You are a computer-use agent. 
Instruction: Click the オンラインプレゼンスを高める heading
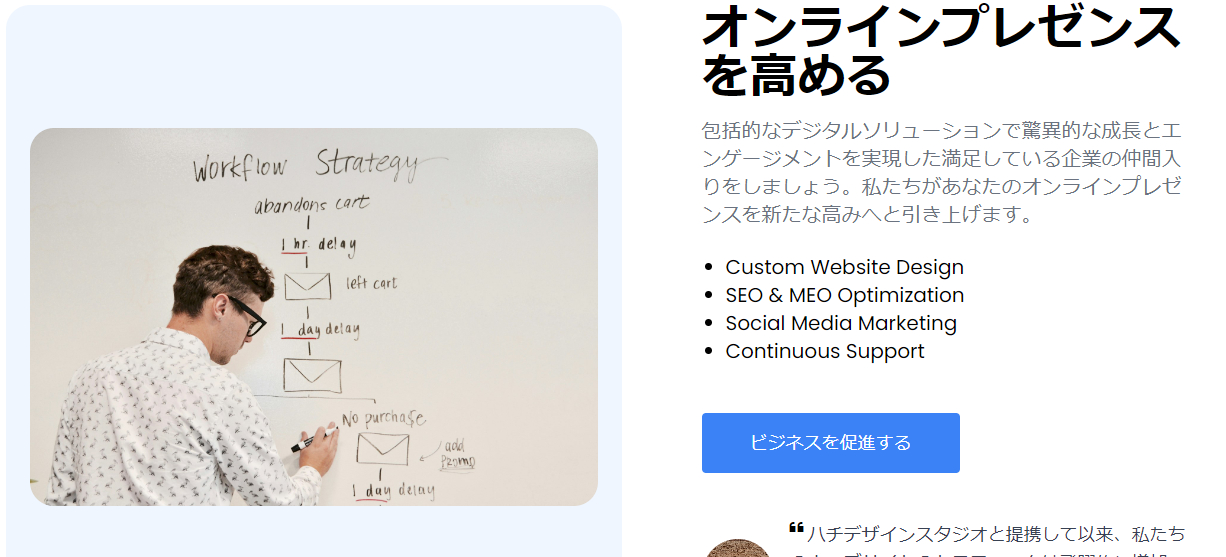941,51
